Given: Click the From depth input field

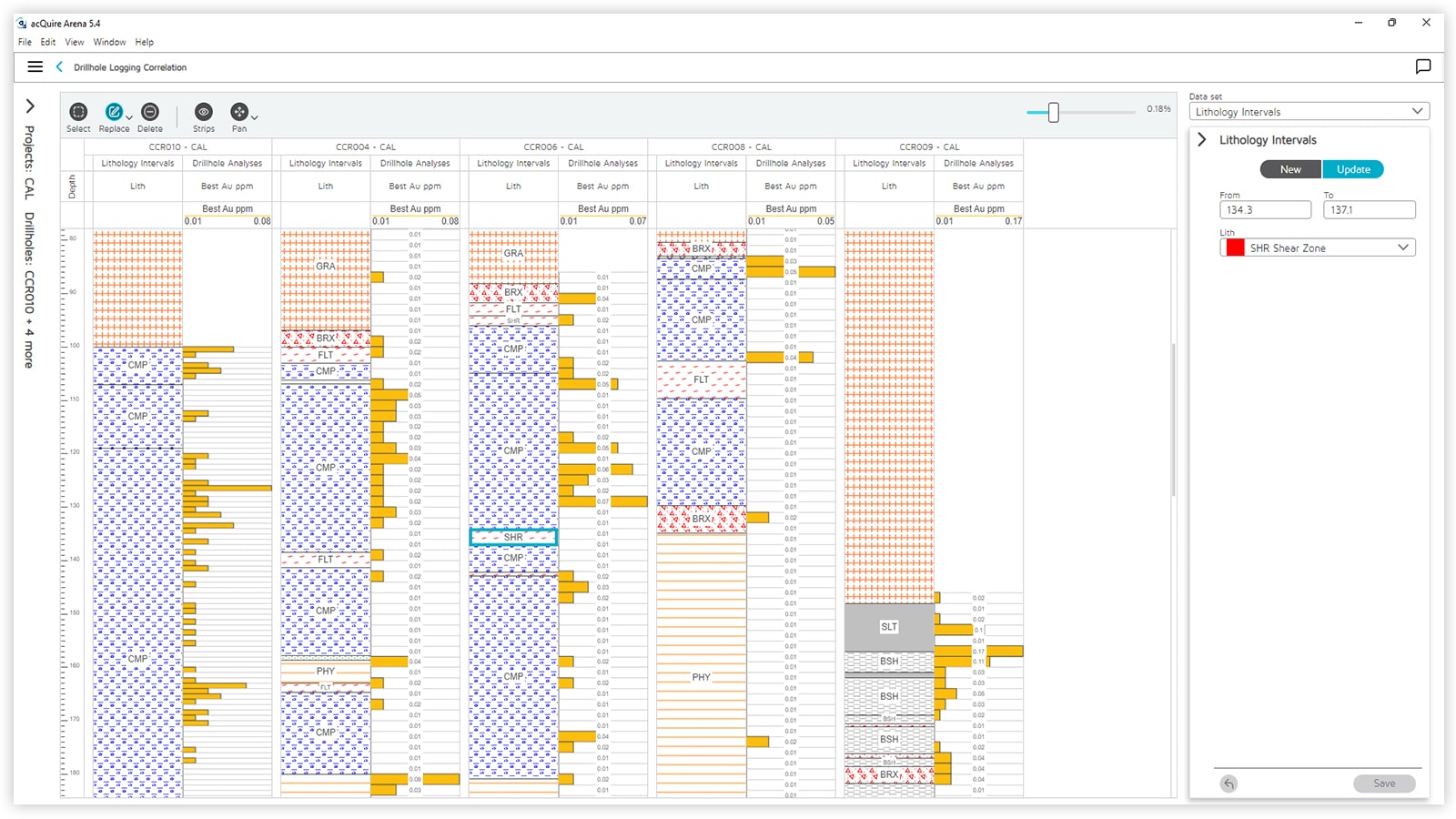Looking at the screenshot, I should coord(1265,210).
